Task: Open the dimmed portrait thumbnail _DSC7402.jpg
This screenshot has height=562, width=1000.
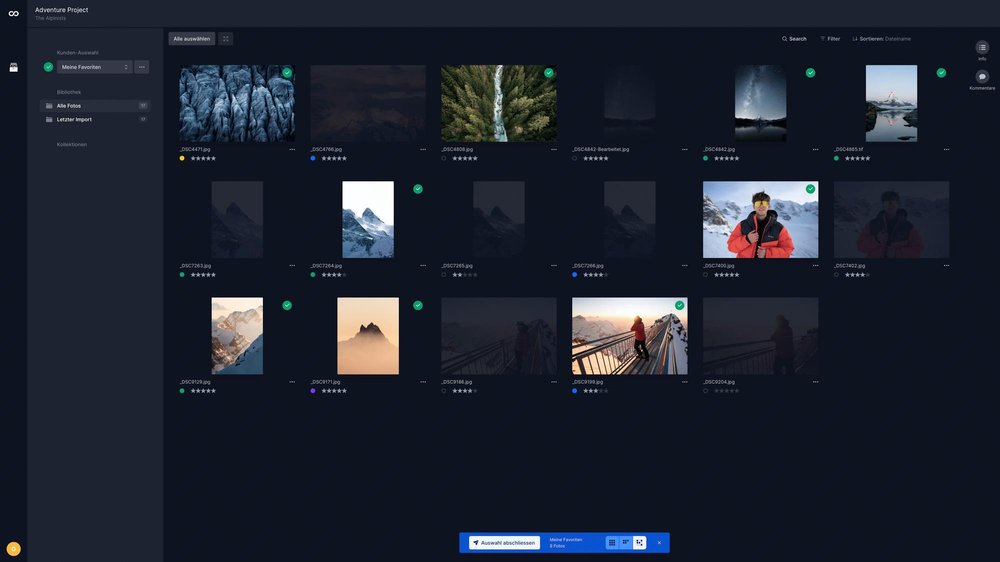Action: pos(891,219)
